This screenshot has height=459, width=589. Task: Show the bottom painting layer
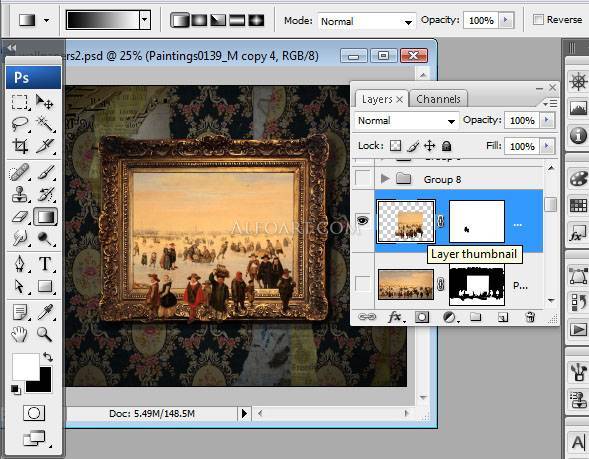(362, 284)
